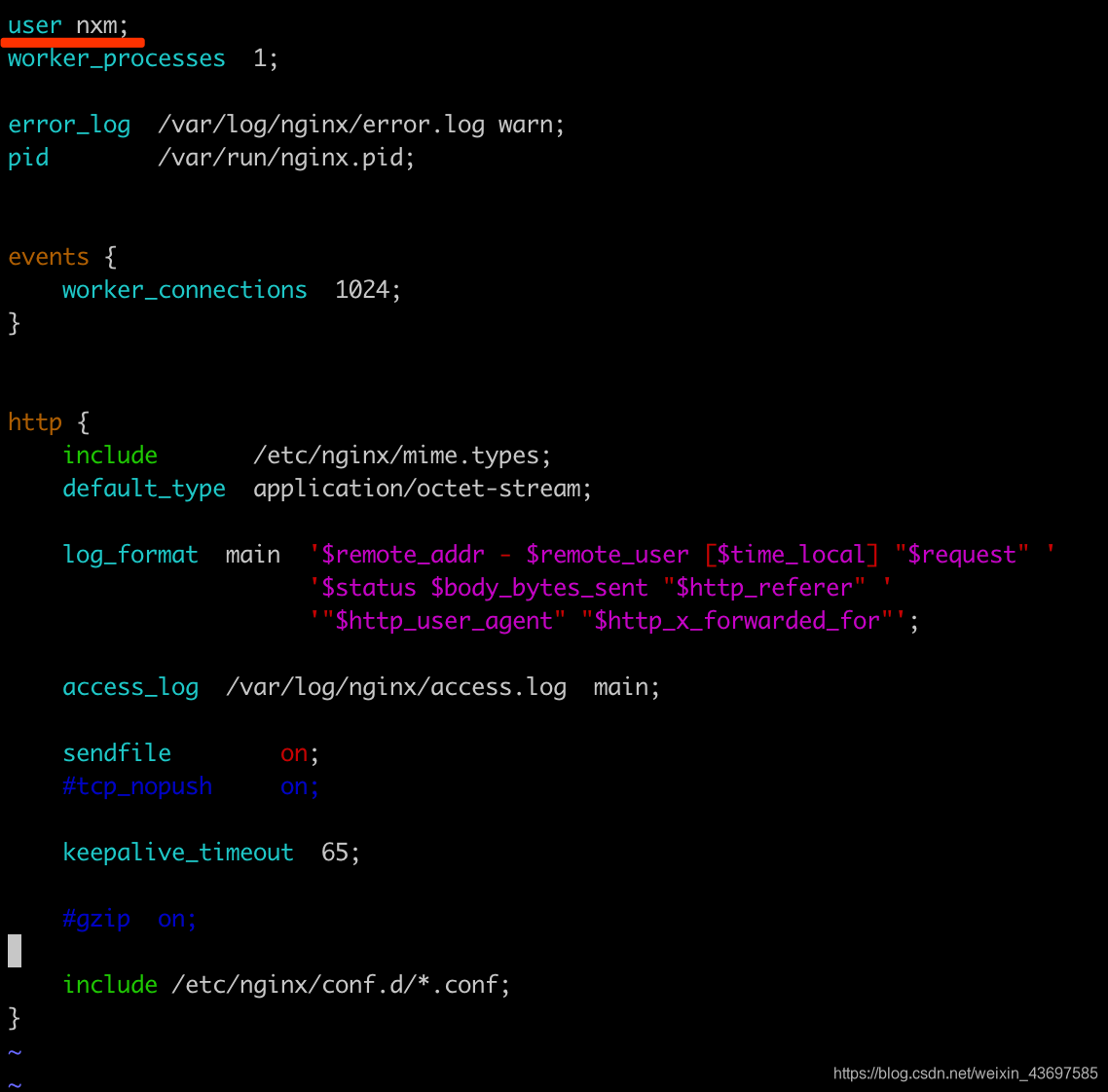Viewport: 1108px width, 1092px height.
Task: Click the 'pid' directive keyword
Action: (x=28, y=159)
